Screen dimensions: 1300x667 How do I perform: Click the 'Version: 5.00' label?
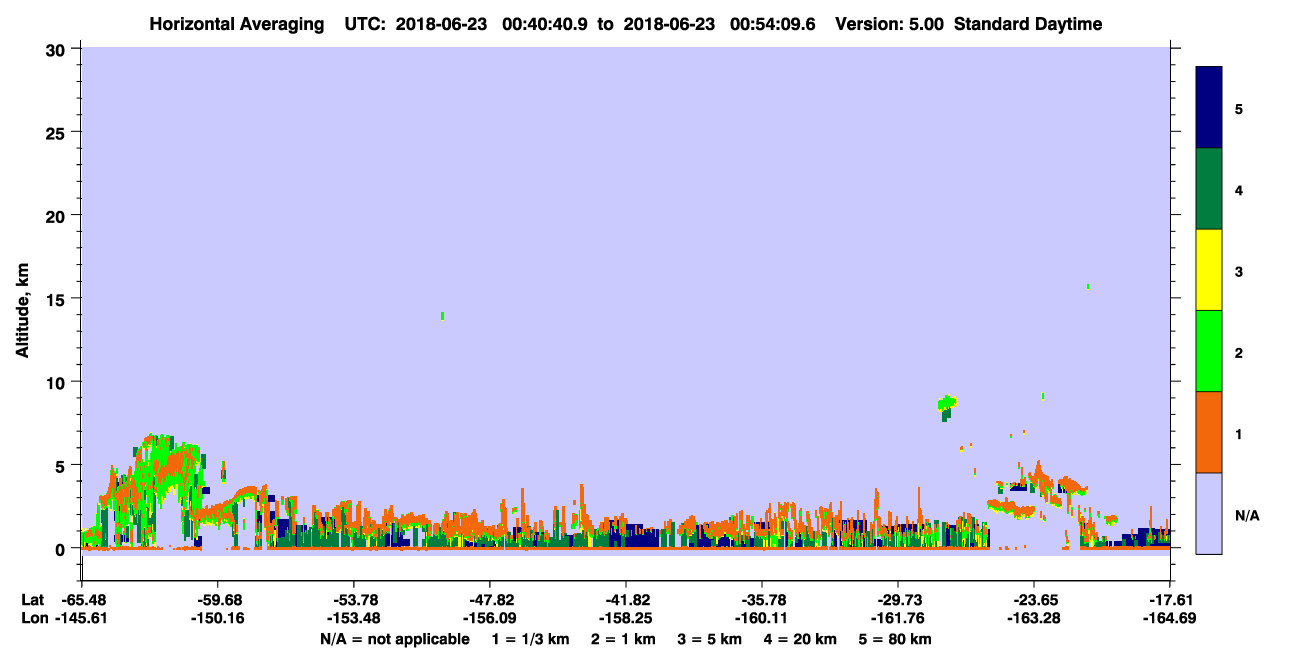(892, 24)
